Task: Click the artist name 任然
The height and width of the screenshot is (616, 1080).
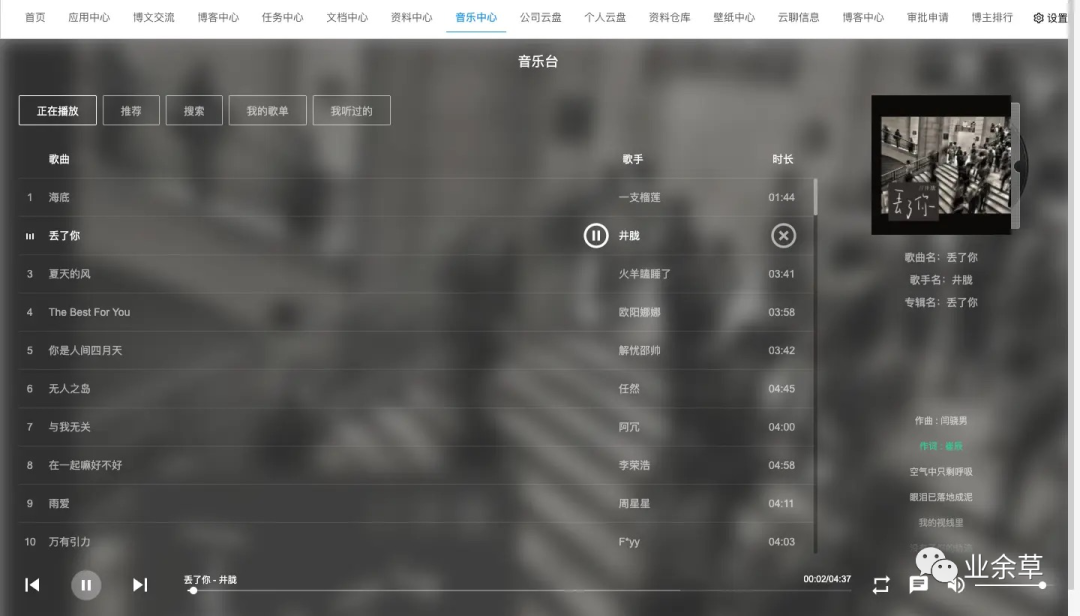Action: pos(629,389)
